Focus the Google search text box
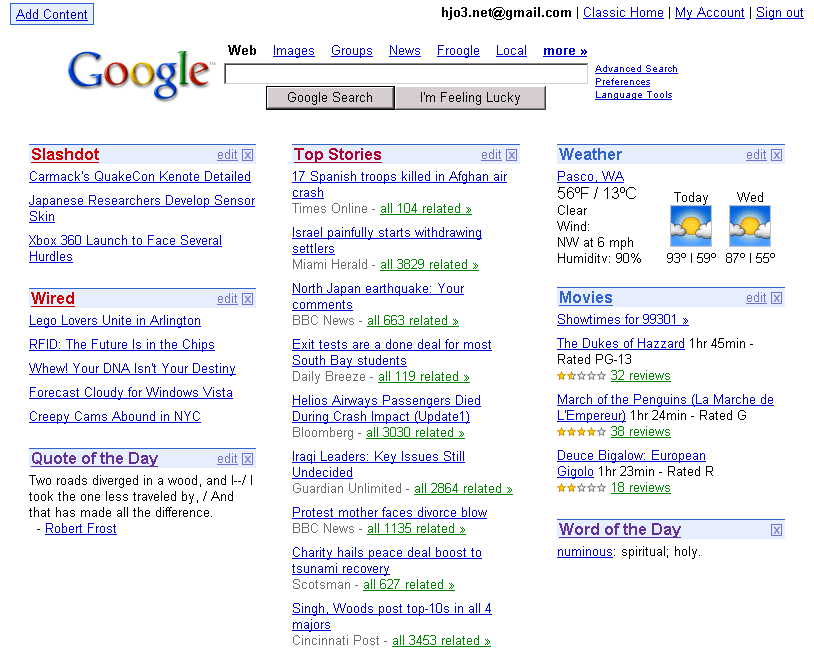Image resolution: width=814 pixels, height=656 pixels. click(406, 74)
